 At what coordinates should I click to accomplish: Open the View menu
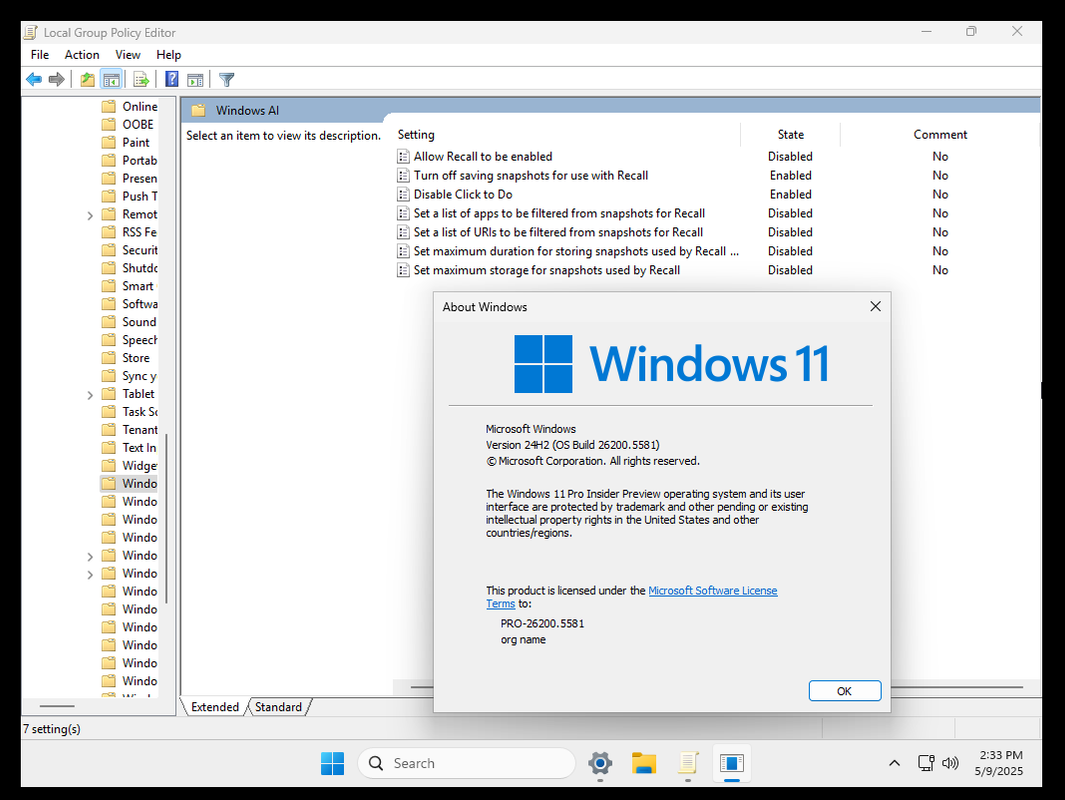click(128, 55)
